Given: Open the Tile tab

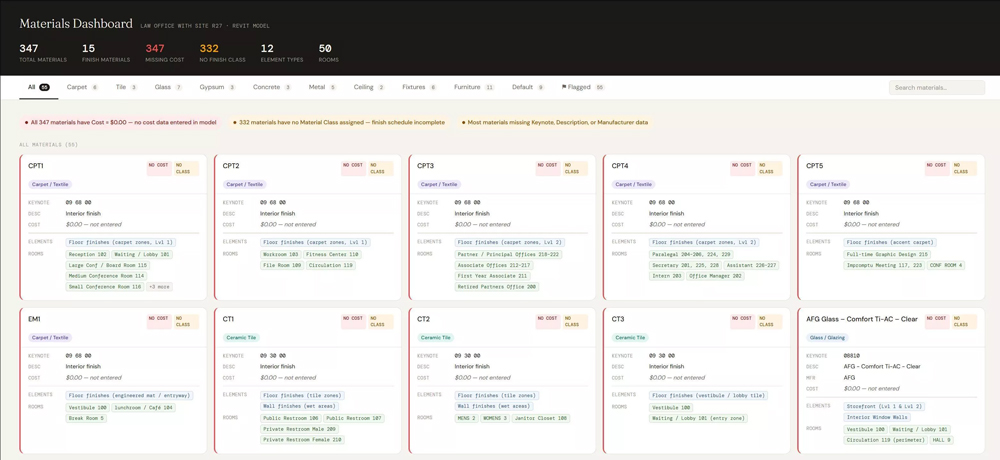Looking at the screenshot, I should coord(126,87).
